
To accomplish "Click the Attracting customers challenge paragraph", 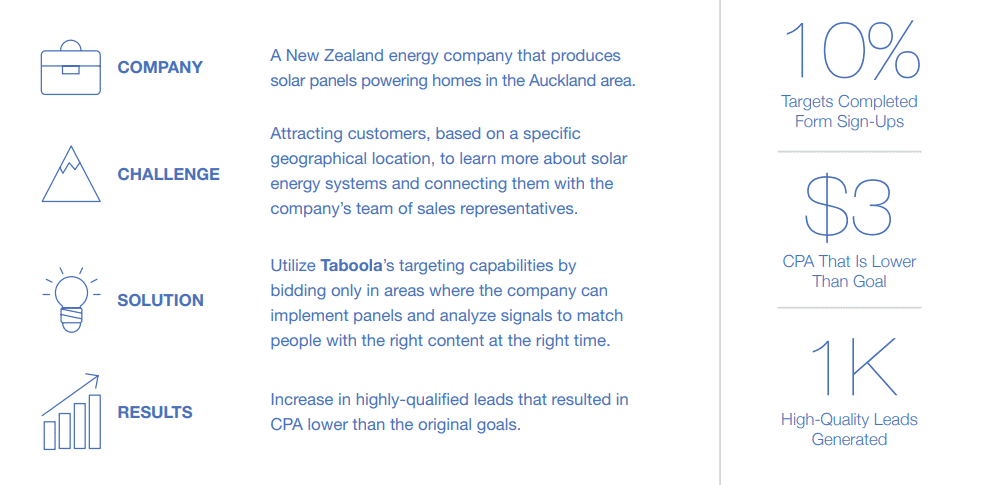I will (x=449, y=171).
